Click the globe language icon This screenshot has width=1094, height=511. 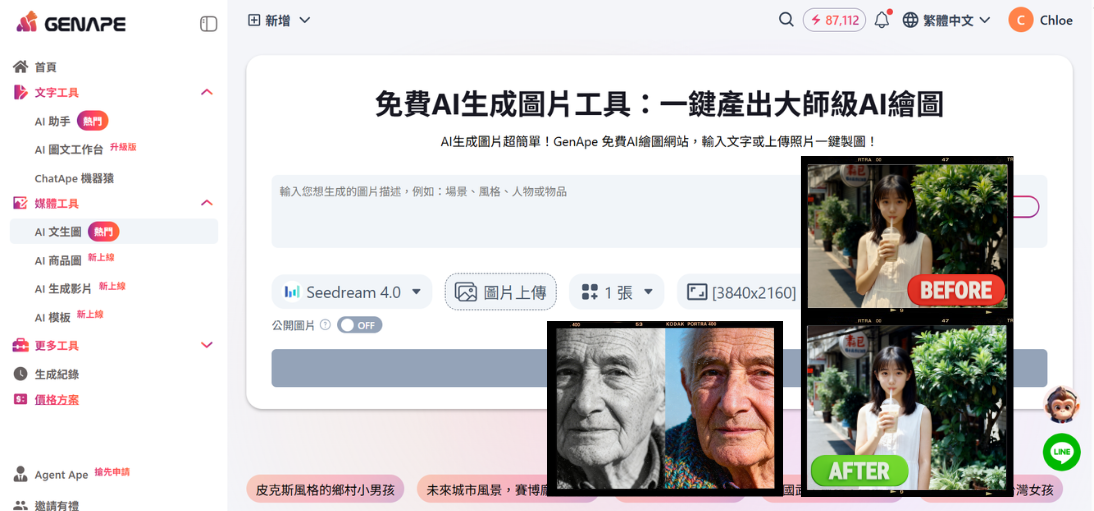click(x=910, y=20)
